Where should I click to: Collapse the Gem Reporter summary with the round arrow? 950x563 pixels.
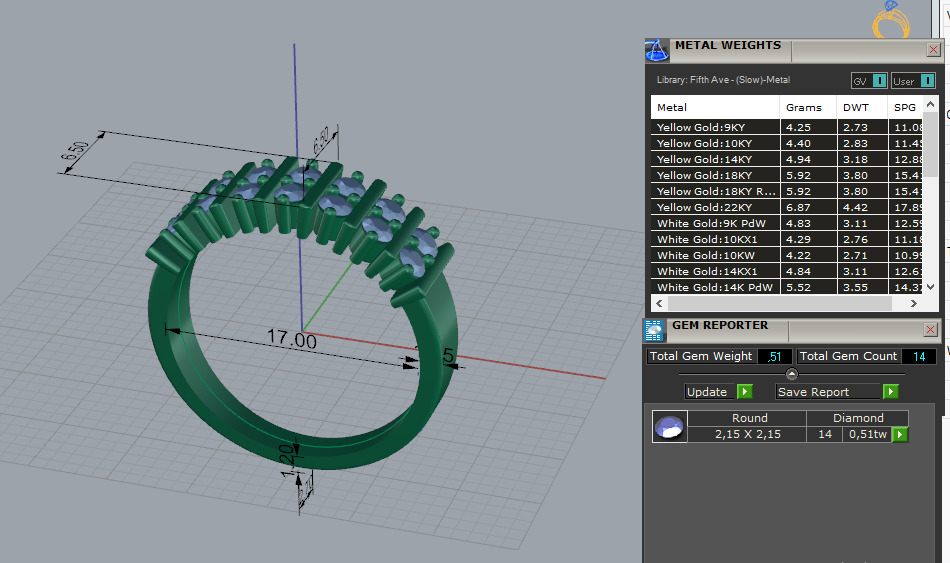pyautogui.click(x=791, y=373)
